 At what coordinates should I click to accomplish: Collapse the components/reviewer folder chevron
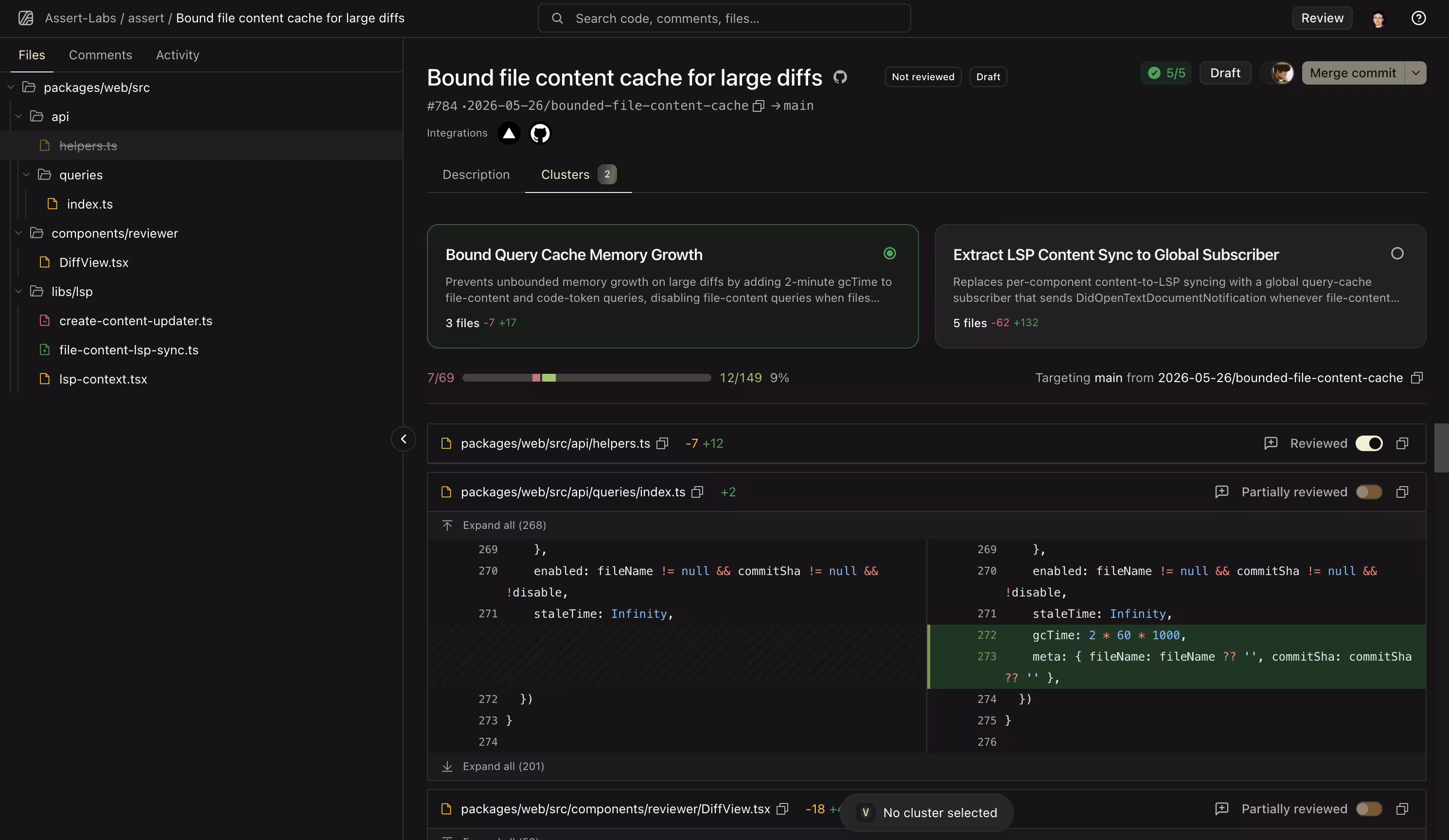click(18, 233)
